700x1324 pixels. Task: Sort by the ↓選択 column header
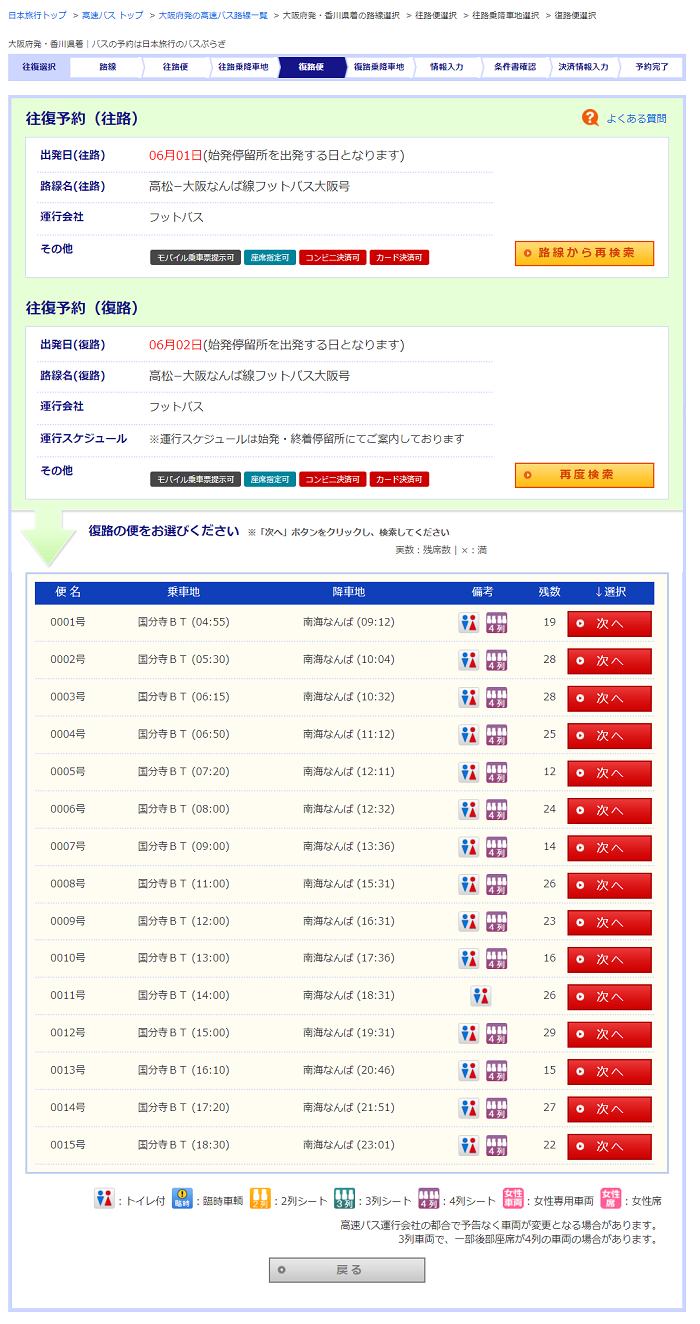pos(609,592)
